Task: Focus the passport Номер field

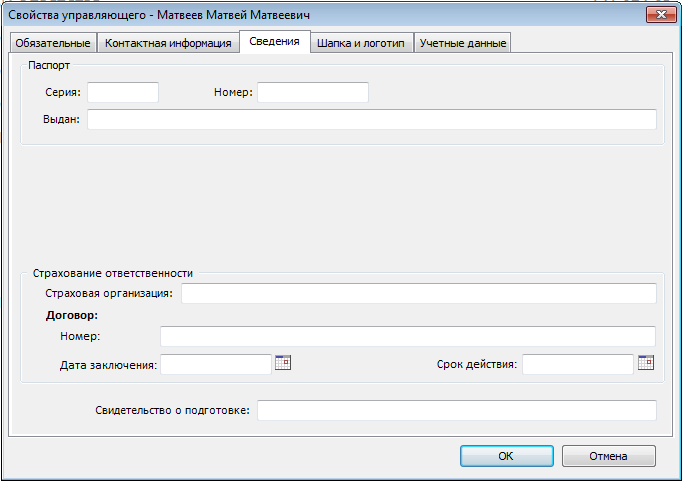Action: point(313,92)
